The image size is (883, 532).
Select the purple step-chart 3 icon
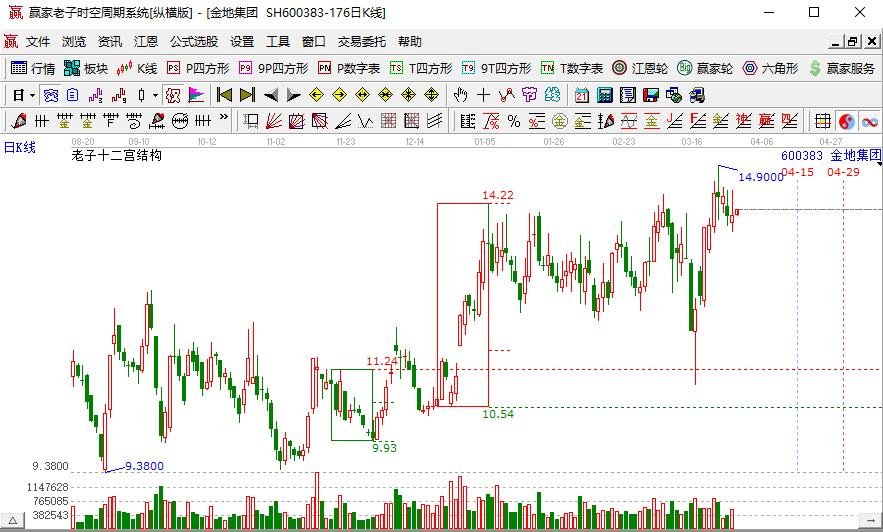[x=96, y=95]
